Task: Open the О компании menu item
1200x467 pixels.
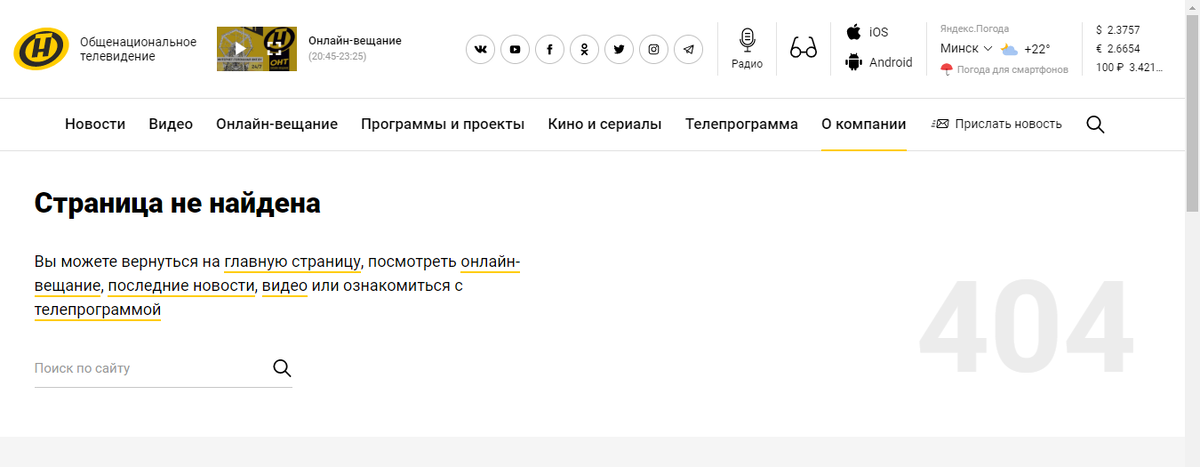Action: click(864, 124)
